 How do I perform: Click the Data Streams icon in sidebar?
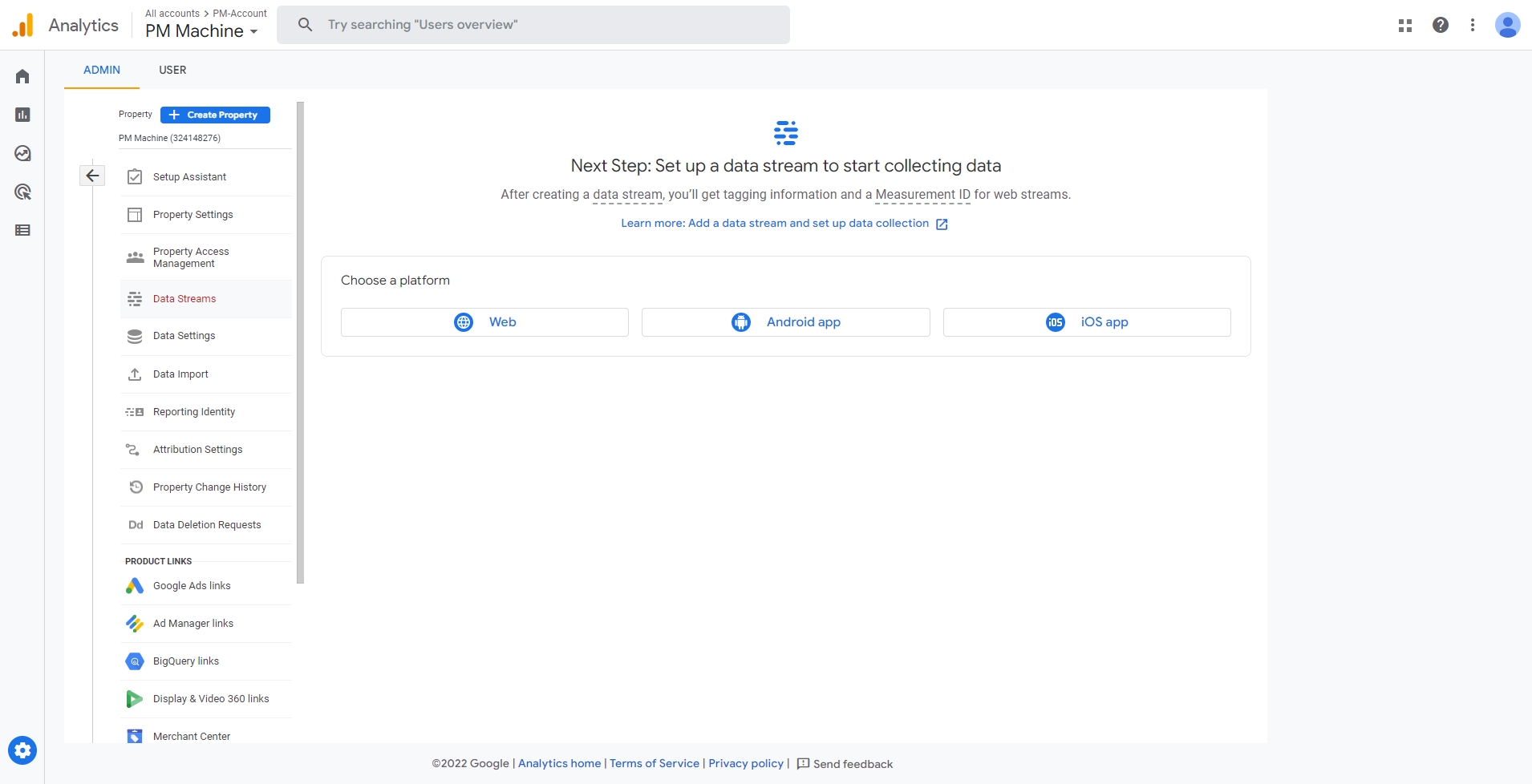pos(135,299)
